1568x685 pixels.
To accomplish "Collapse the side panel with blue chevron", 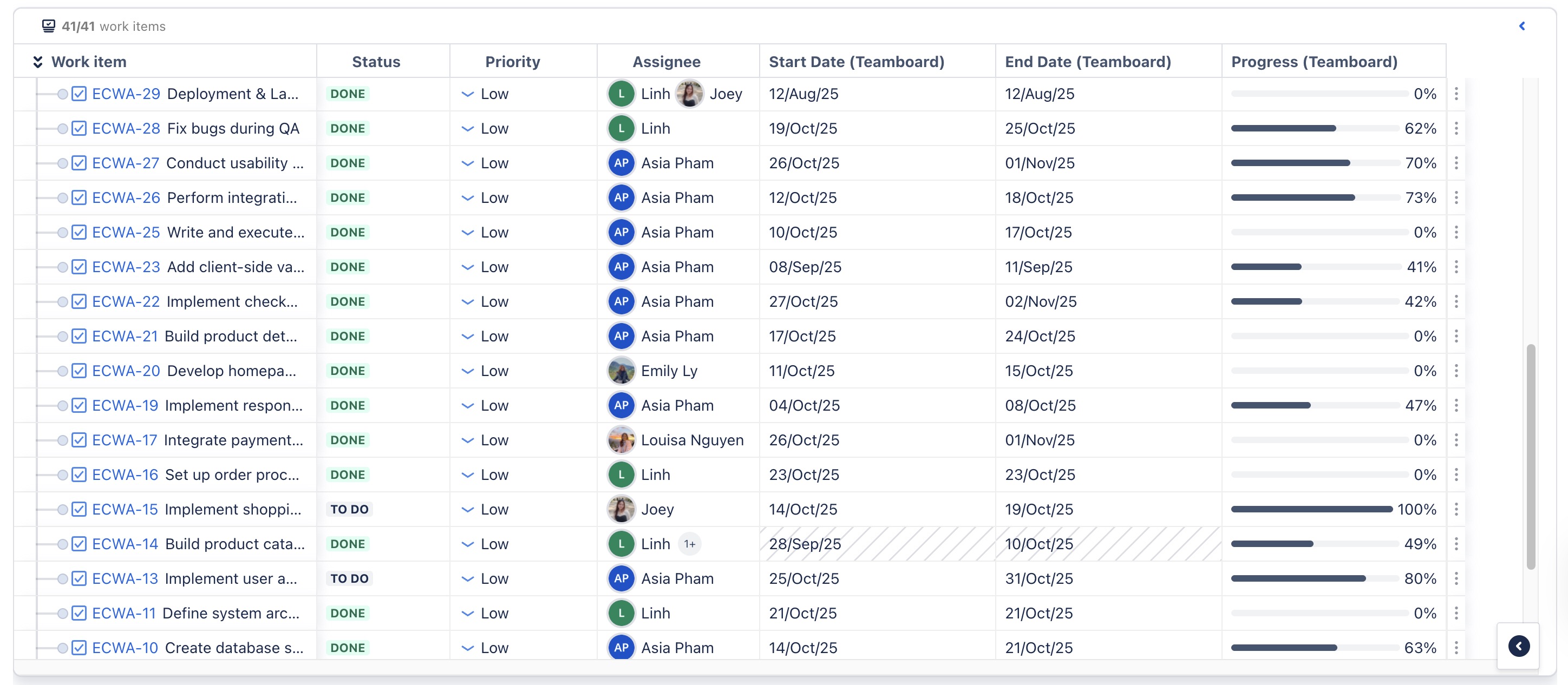I will pos(1522,26).
